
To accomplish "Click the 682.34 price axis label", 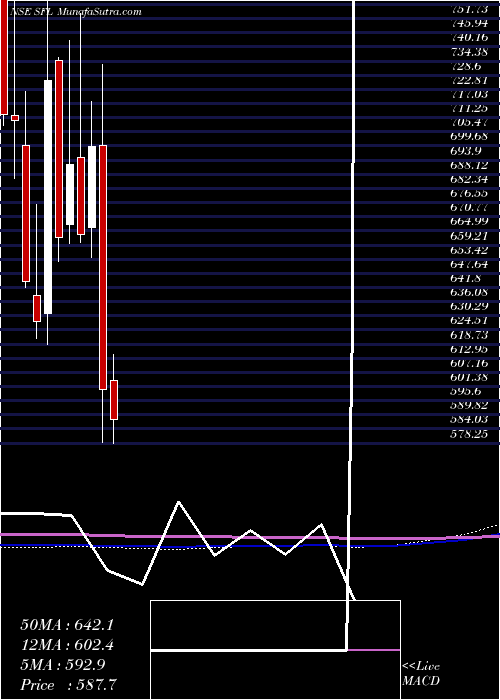I will tap(469, 179).
